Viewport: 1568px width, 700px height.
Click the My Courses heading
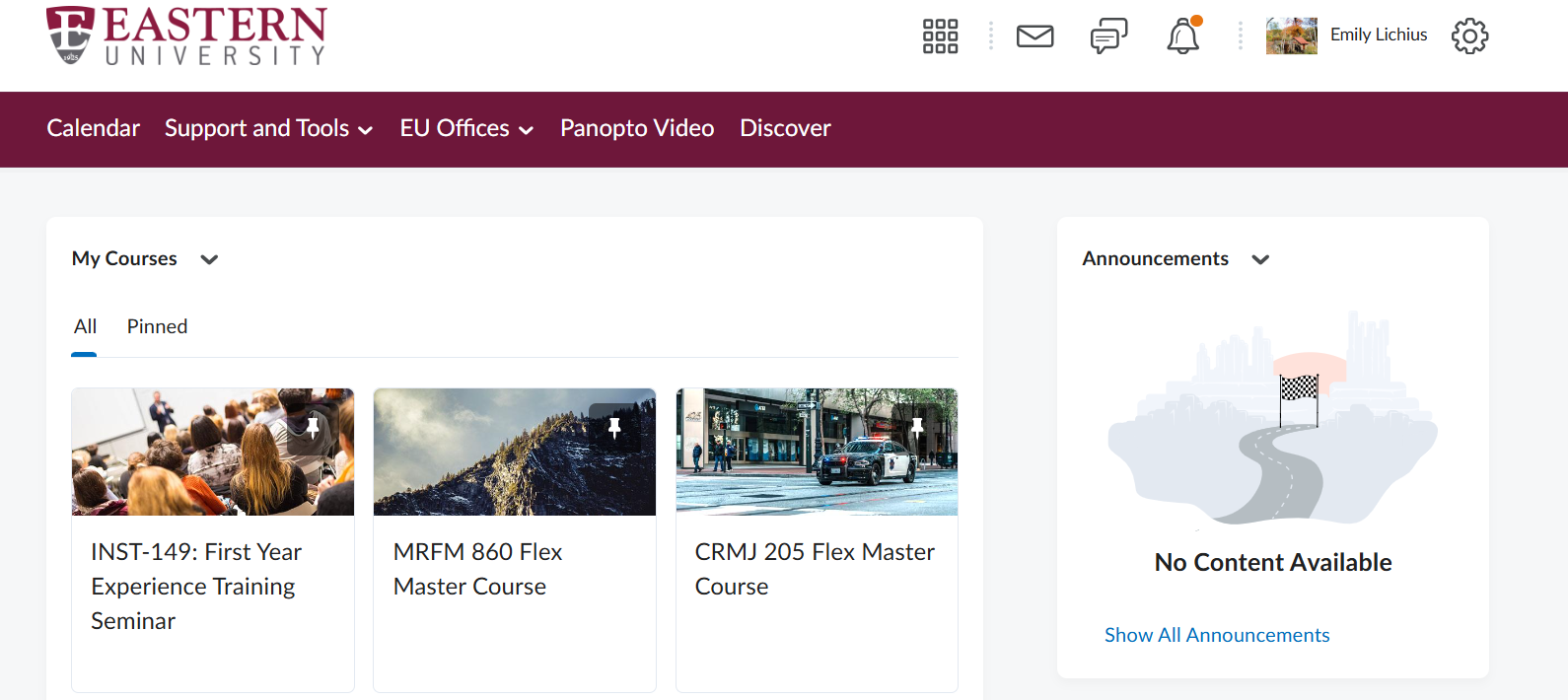coord(124,258)
